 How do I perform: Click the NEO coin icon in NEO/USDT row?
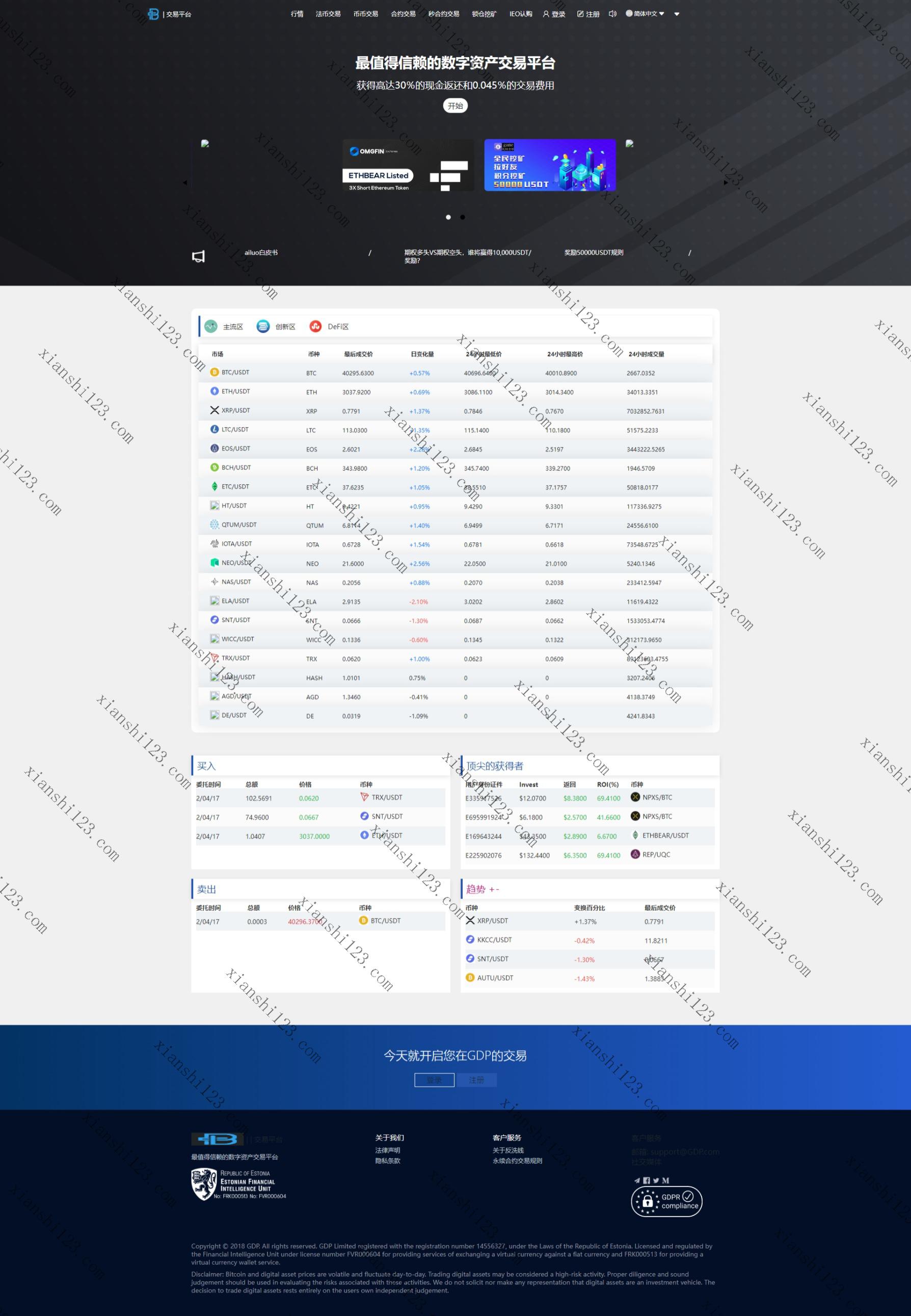click(x=215, y=562)
